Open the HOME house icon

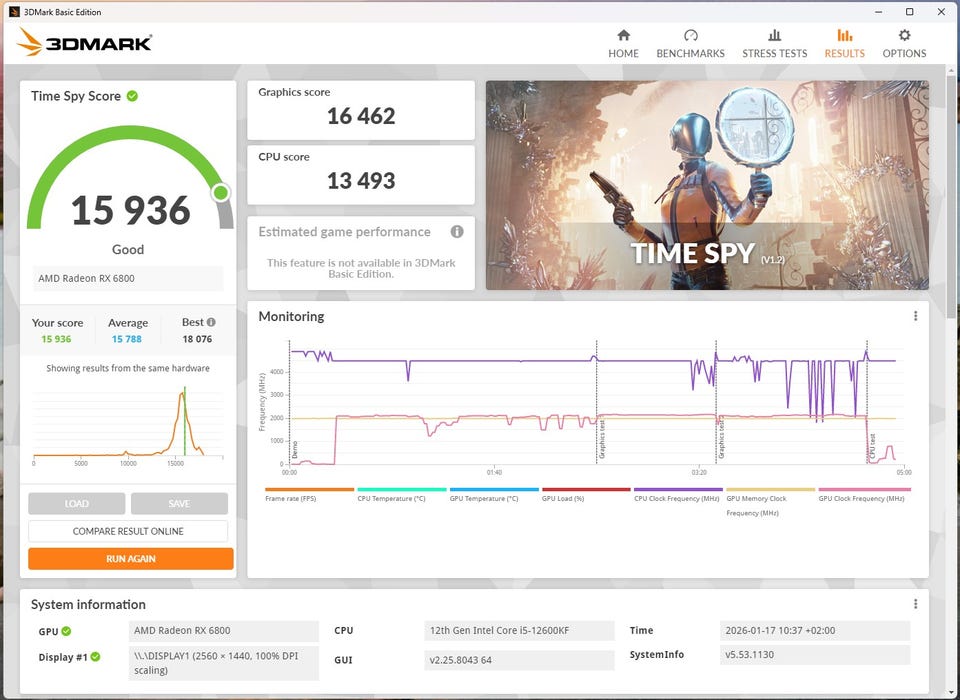[x=623, y=35]
